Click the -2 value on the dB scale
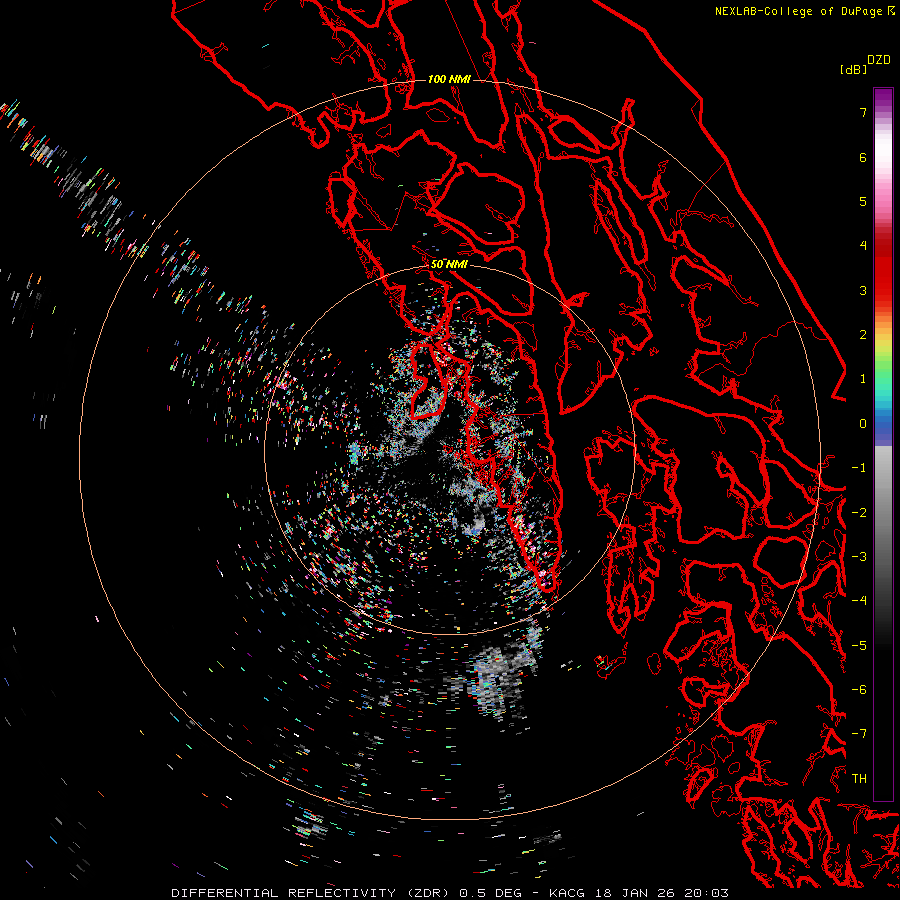The height and width of the screenshot is (900, 900). coord(859,513)
